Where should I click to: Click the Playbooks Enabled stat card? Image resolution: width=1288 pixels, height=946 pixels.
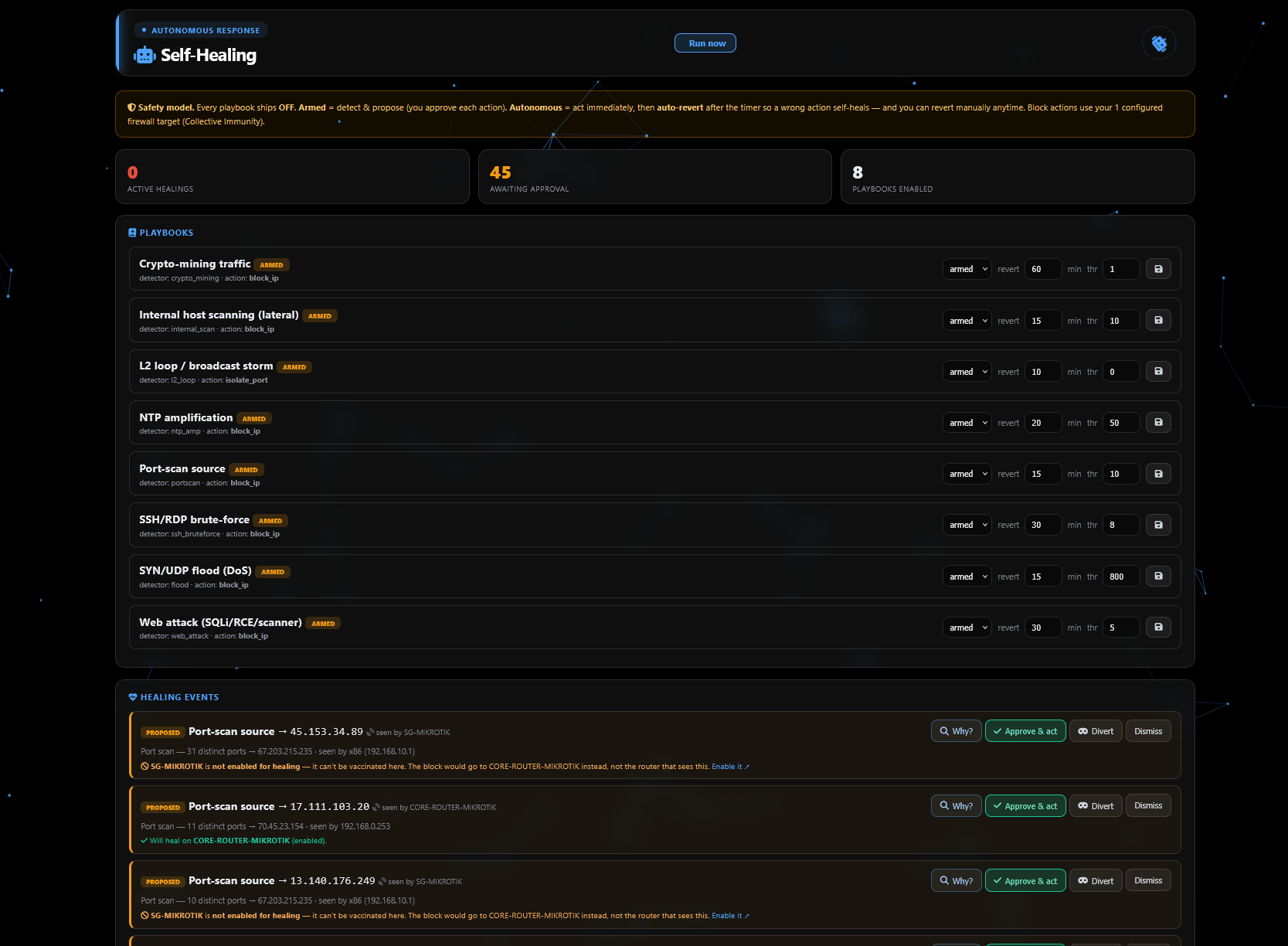tap(1018, 177)
